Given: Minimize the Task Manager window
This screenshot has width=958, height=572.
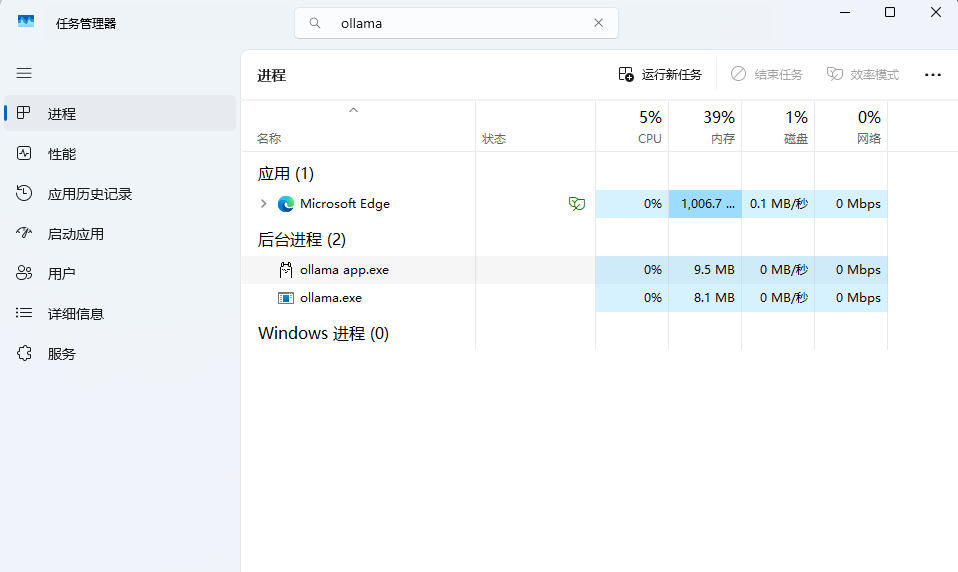Looking at the screenshot, I should 845,12.
